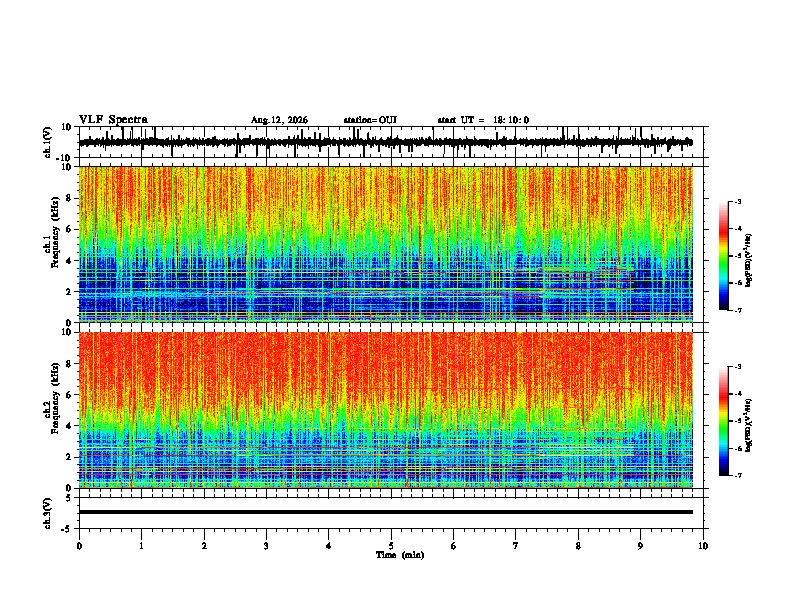The image size is (792, 612).
Task: Select the 'Aug.12, 2026' date text
Action: pyautogui.click(x=279, y=120)
